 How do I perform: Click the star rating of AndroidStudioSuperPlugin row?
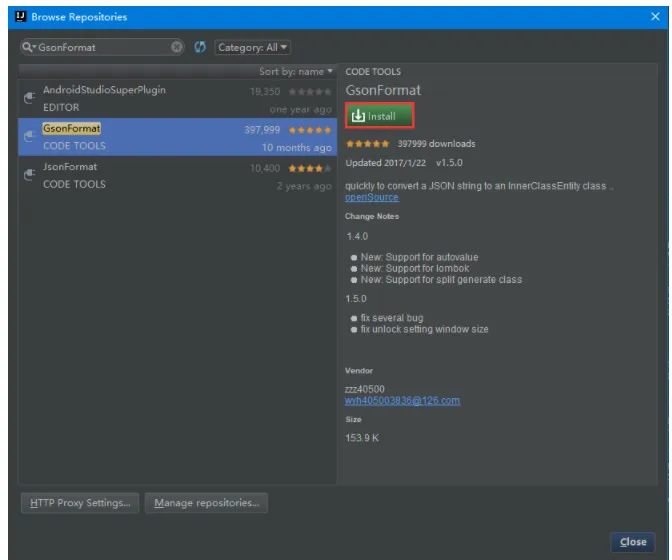click(x=310, y=92)
